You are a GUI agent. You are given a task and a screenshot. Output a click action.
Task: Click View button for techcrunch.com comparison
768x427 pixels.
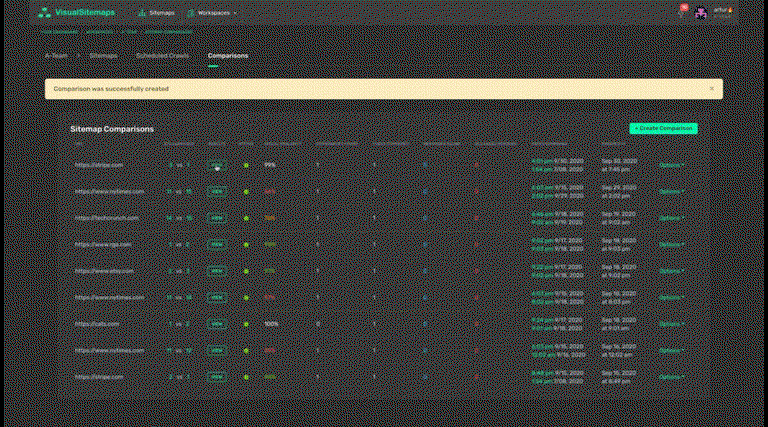pyautogui.click(x=216, y=217)
